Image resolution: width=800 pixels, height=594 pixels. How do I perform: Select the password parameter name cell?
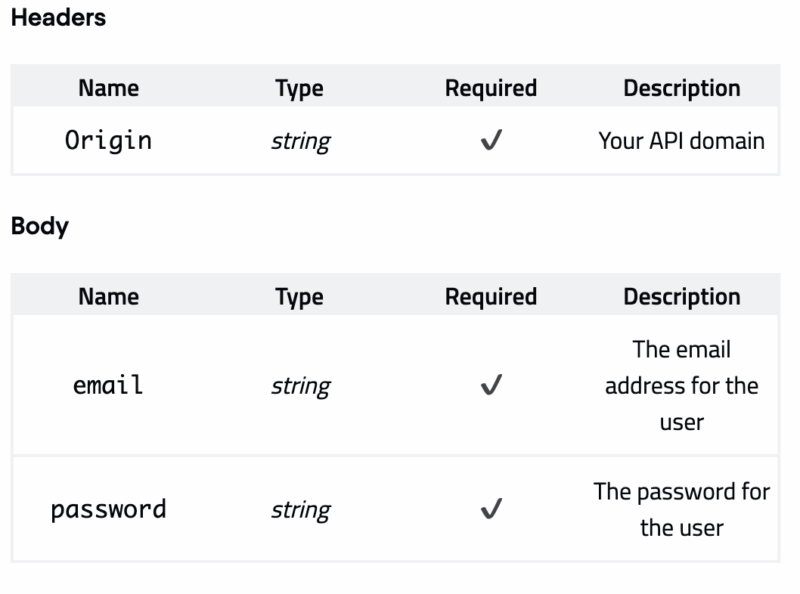pos(108,509)
